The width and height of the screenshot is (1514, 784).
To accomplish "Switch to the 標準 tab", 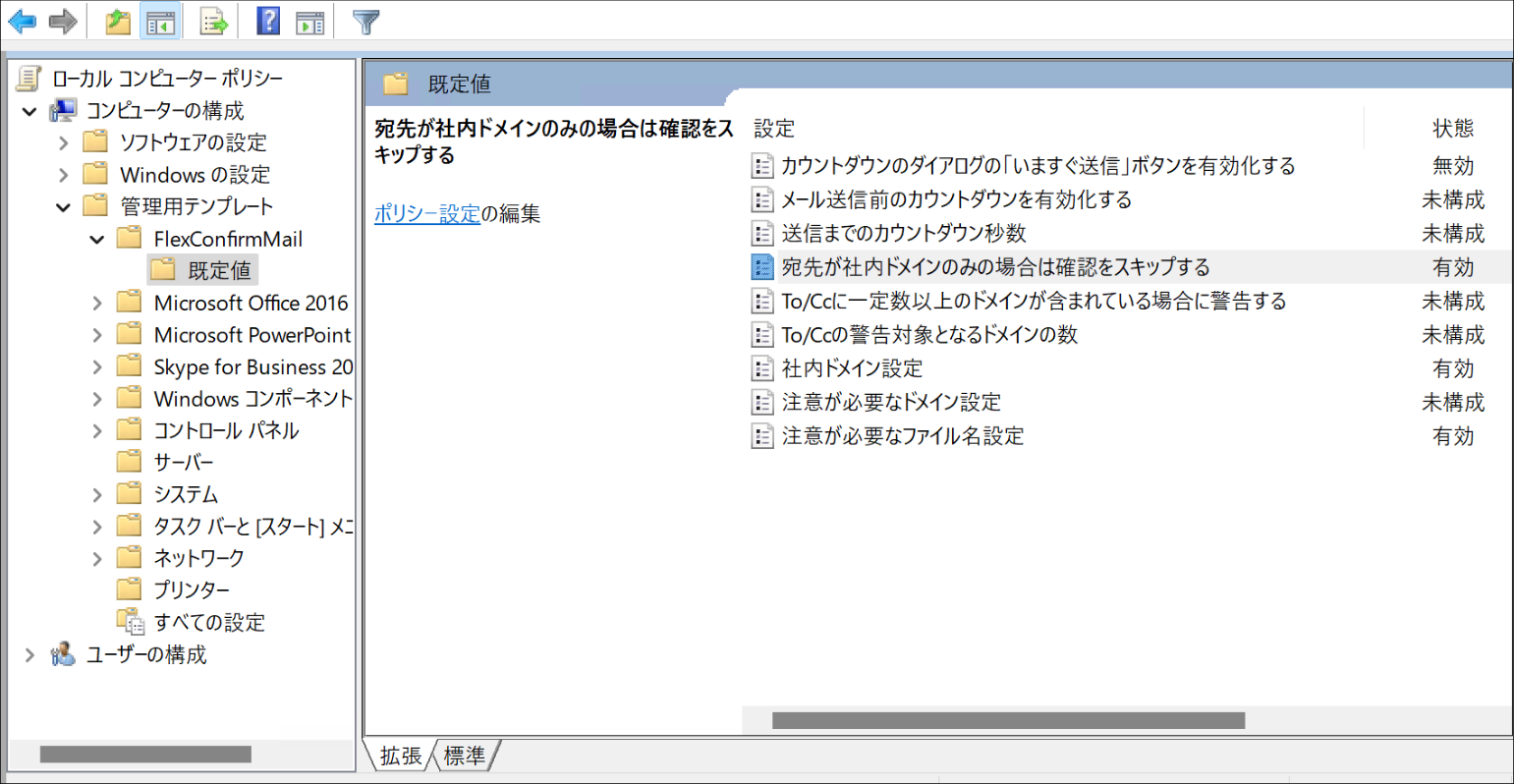I will tap(464, 756).
